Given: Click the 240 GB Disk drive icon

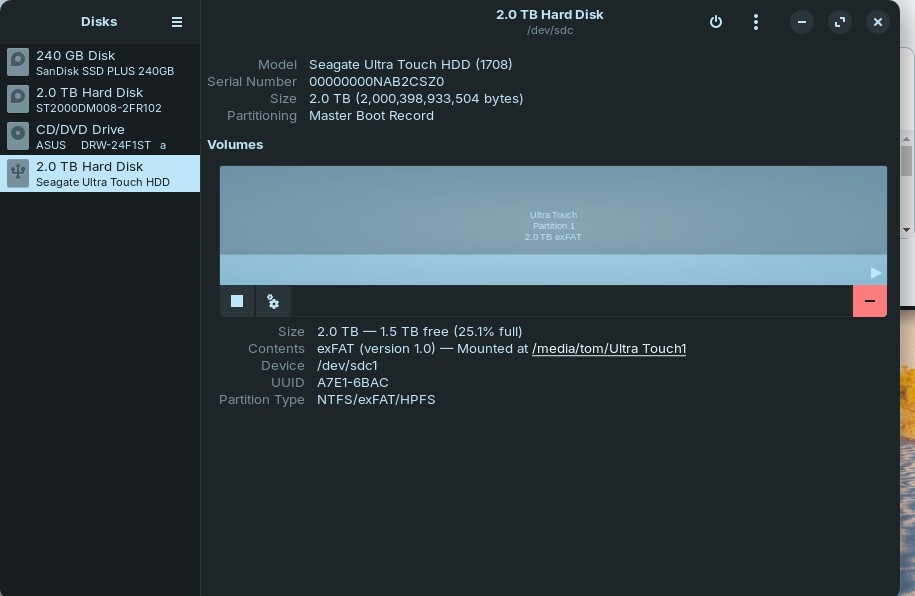Looking at the screenshot, I should click(18, 63).
